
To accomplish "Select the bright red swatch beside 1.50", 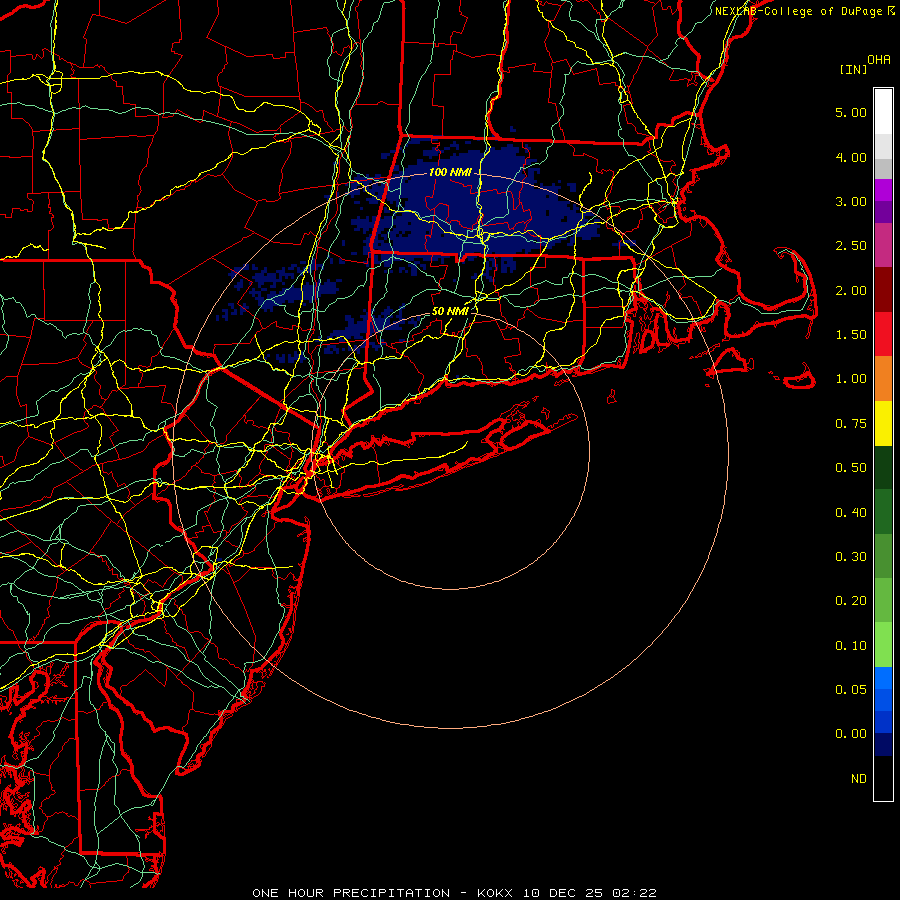I will pos(883,334).
